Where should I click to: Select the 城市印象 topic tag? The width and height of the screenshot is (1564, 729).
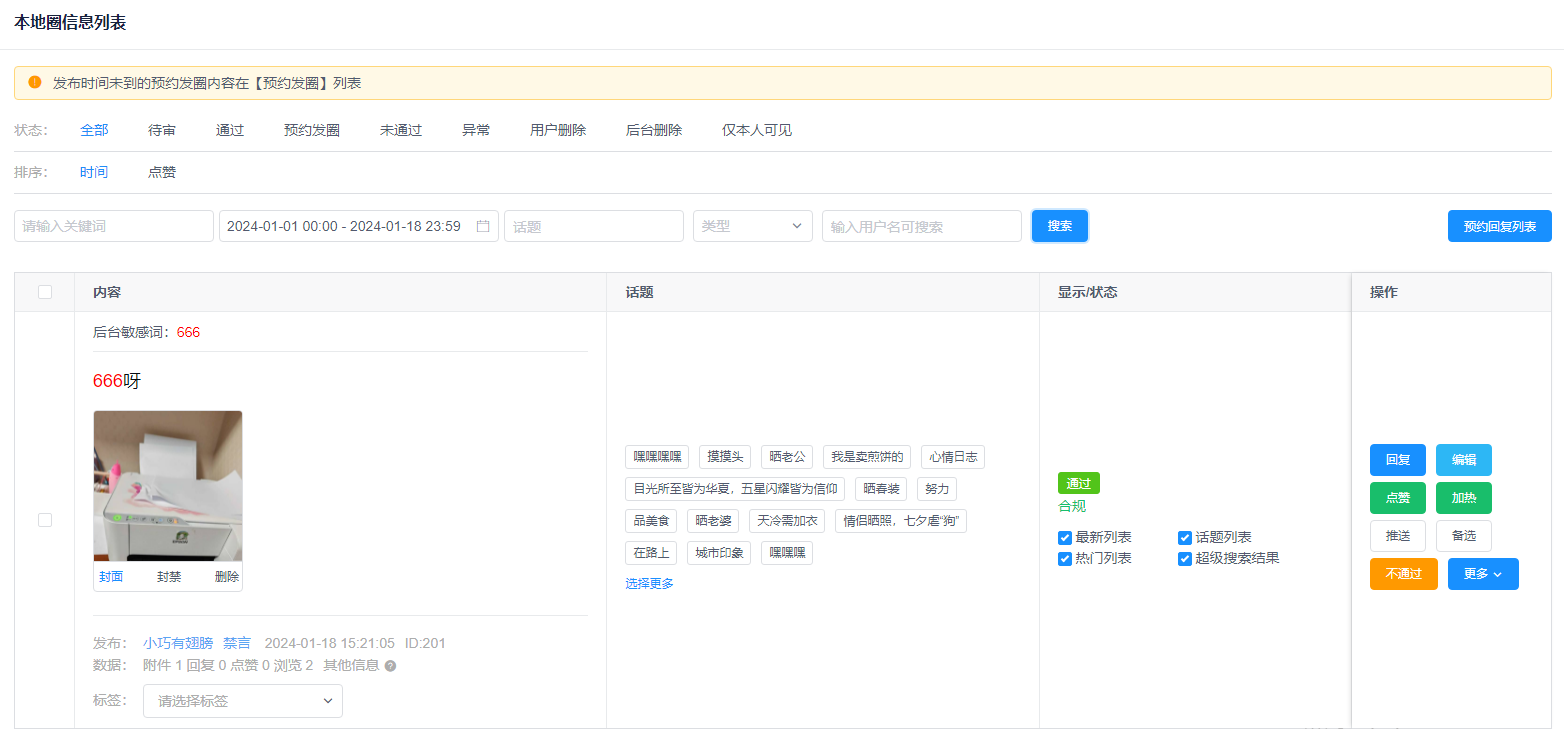click(x=719, y=553)
